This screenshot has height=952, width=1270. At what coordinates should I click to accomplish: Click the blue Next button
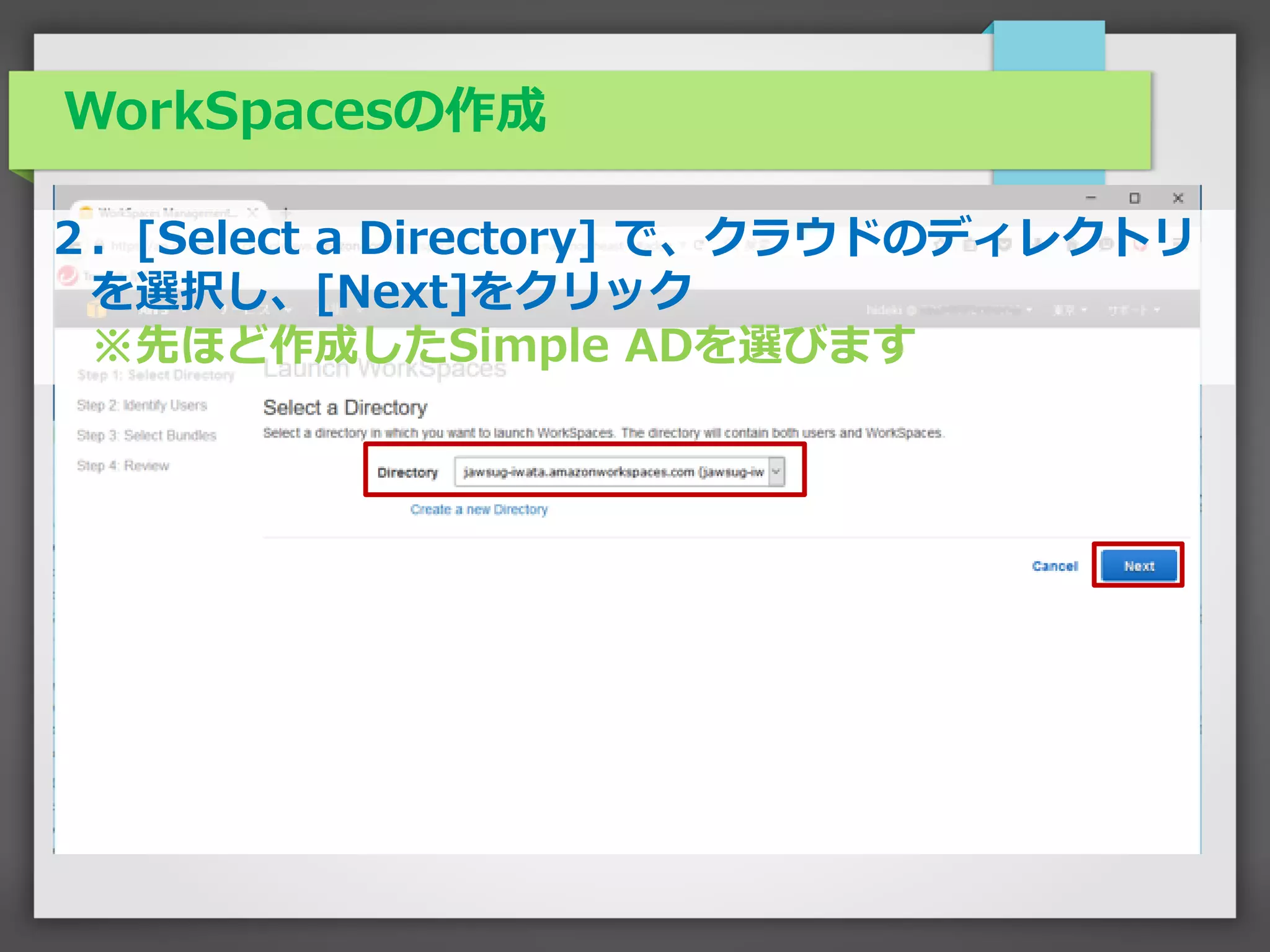coord(1139,565)
